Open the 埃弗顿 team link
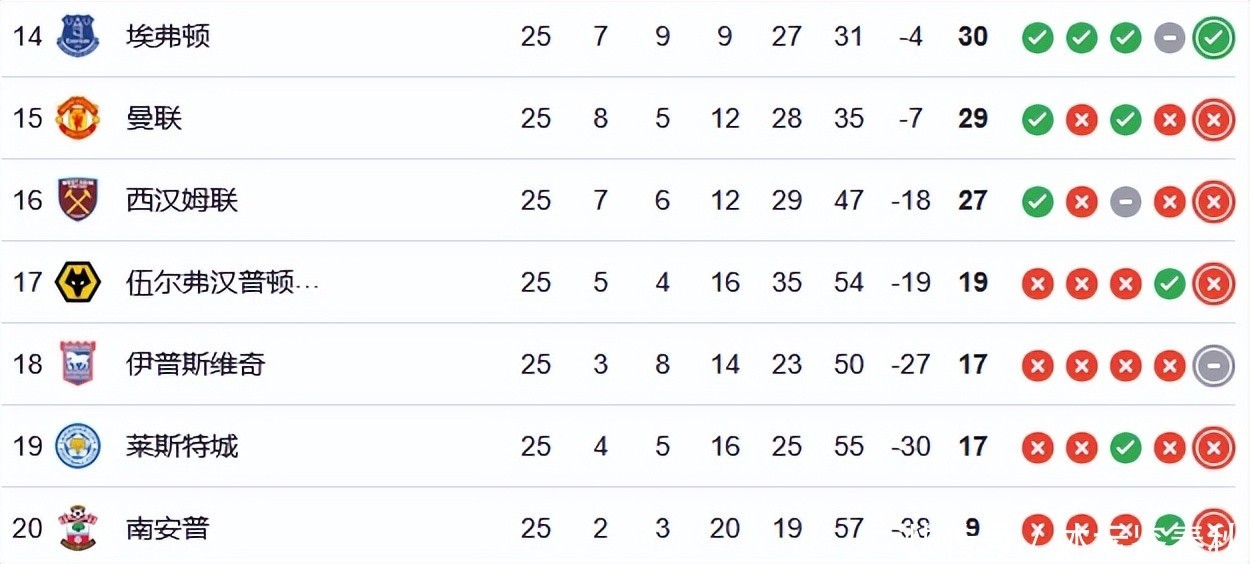 168,37
